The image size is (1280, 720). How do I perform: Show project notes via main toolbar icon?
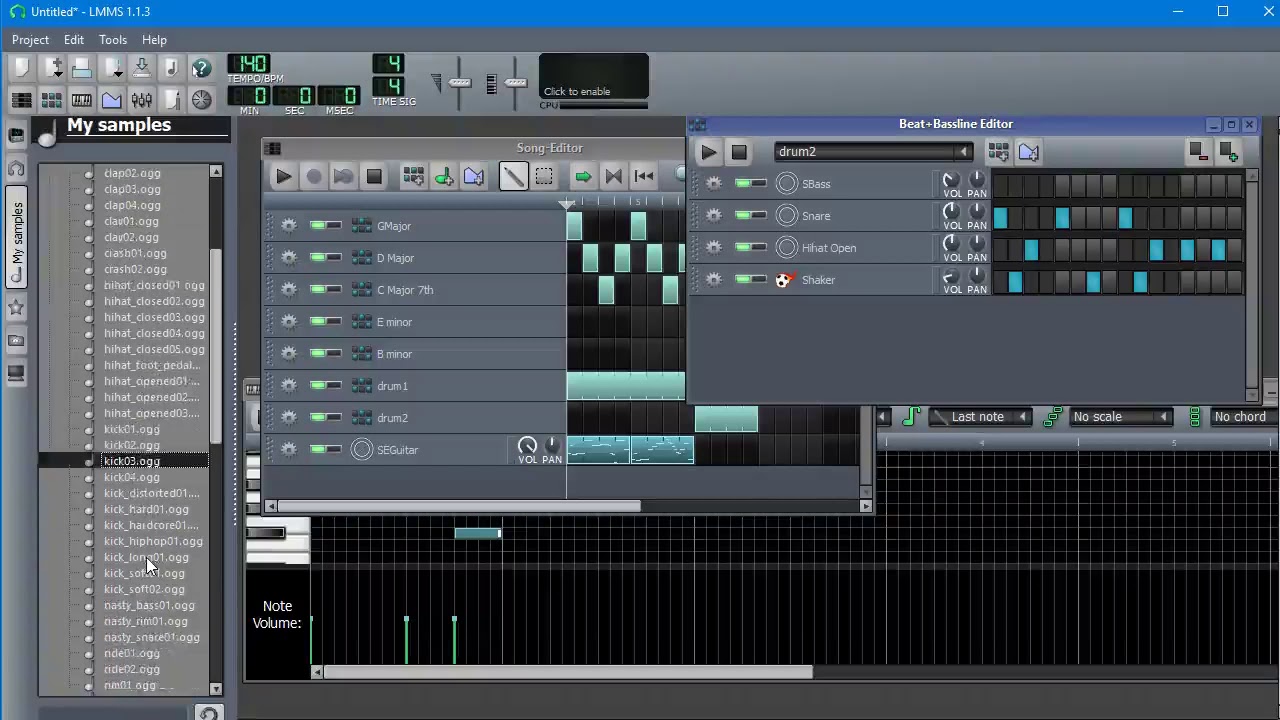tap(171, 100)
